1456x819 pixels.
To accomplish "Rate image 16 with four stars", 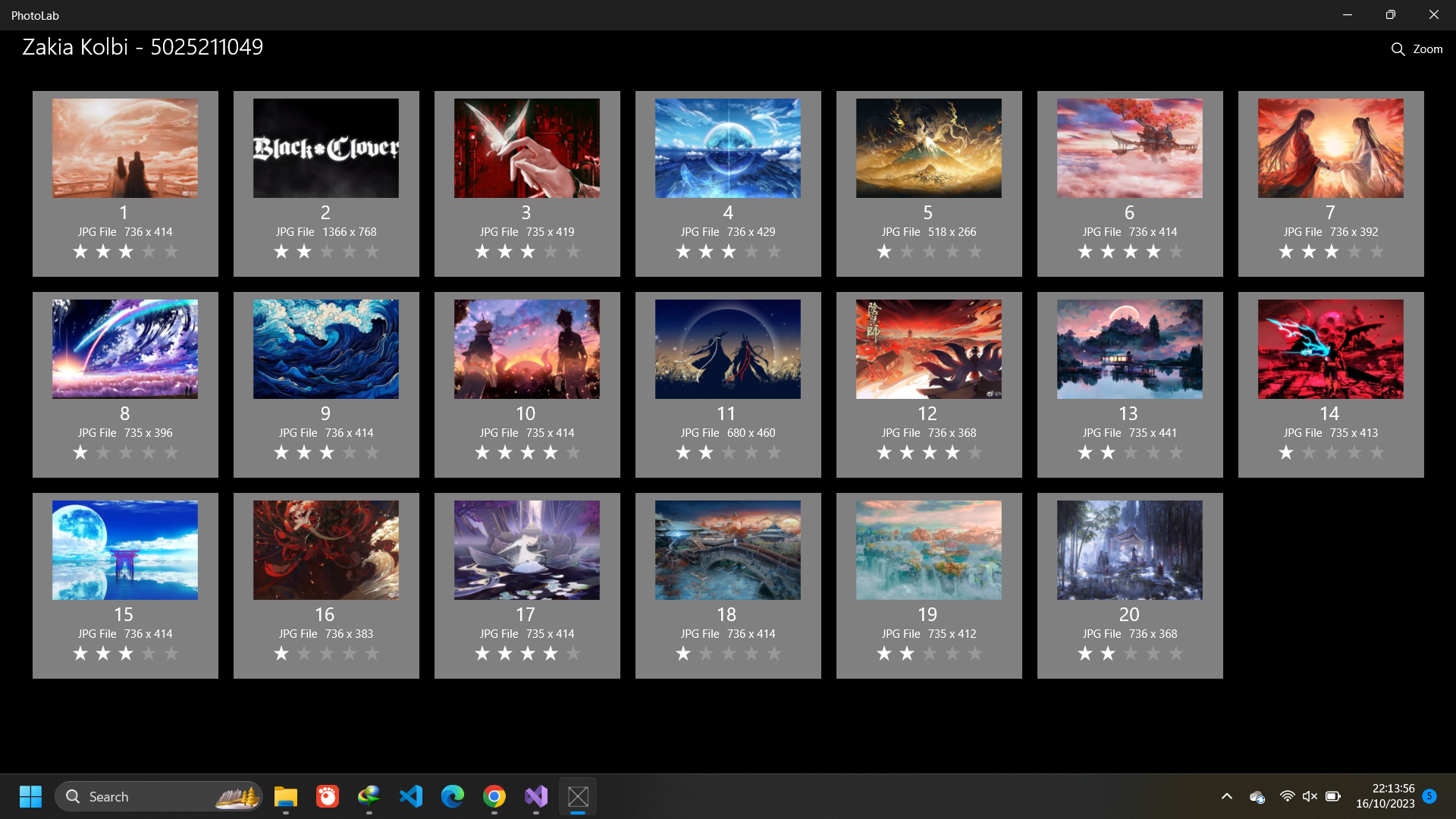I will pos(350,654).
